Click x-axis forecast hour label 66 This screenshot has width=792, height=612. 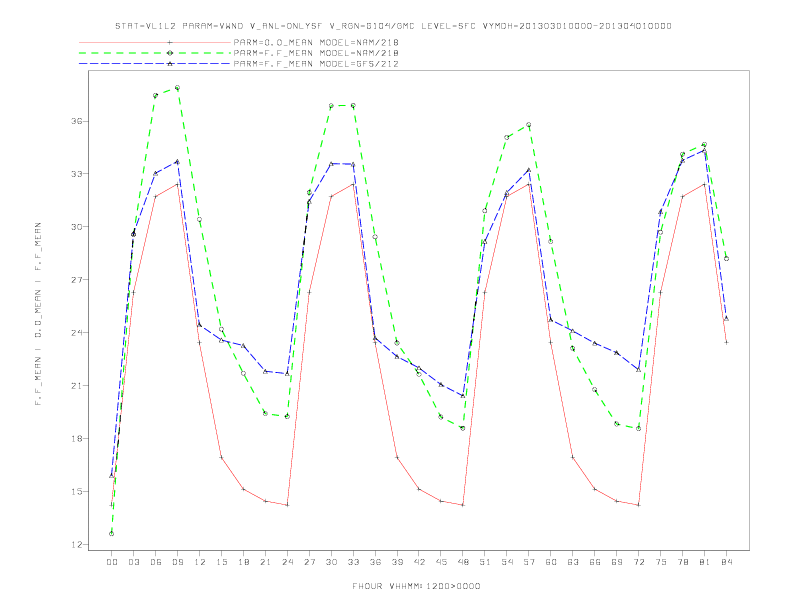pos(595,562)
